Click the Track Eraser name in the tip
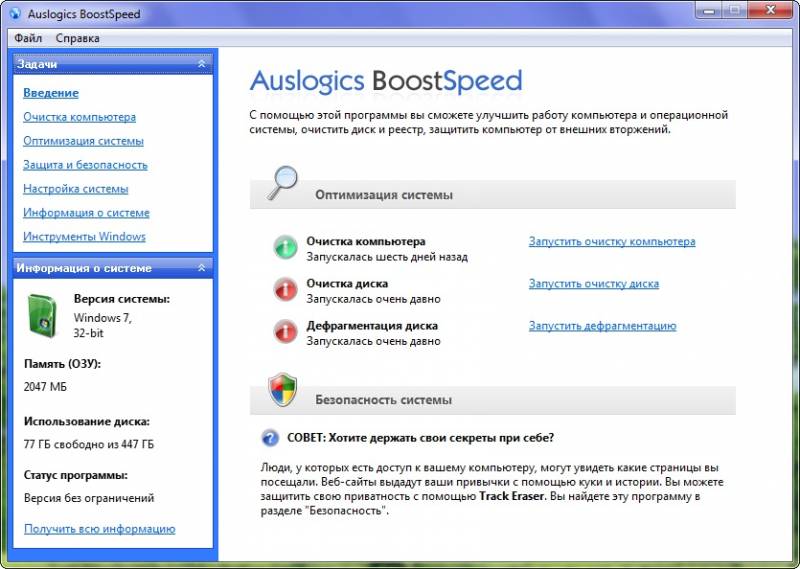Screen dimensions: 800x569 tap(511, 496)
